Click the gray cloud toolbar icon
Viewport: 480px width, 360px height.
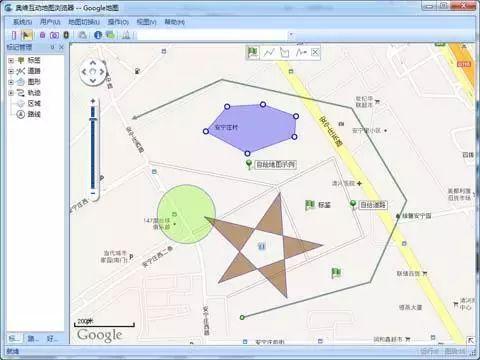[83, 35]
